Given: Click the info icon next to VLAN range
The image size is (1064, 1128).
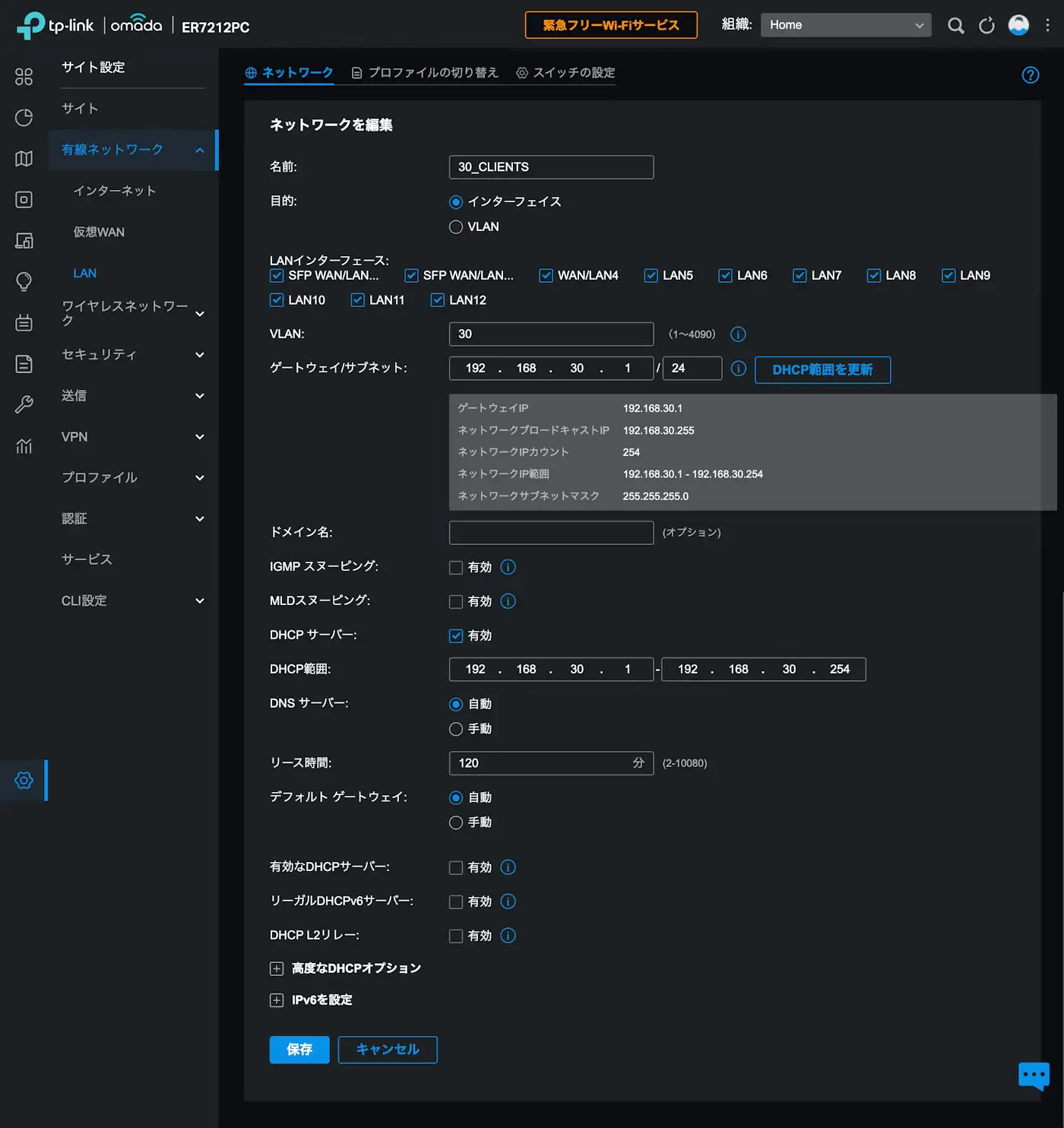Looking at the screenshot, I should [737, 334].
